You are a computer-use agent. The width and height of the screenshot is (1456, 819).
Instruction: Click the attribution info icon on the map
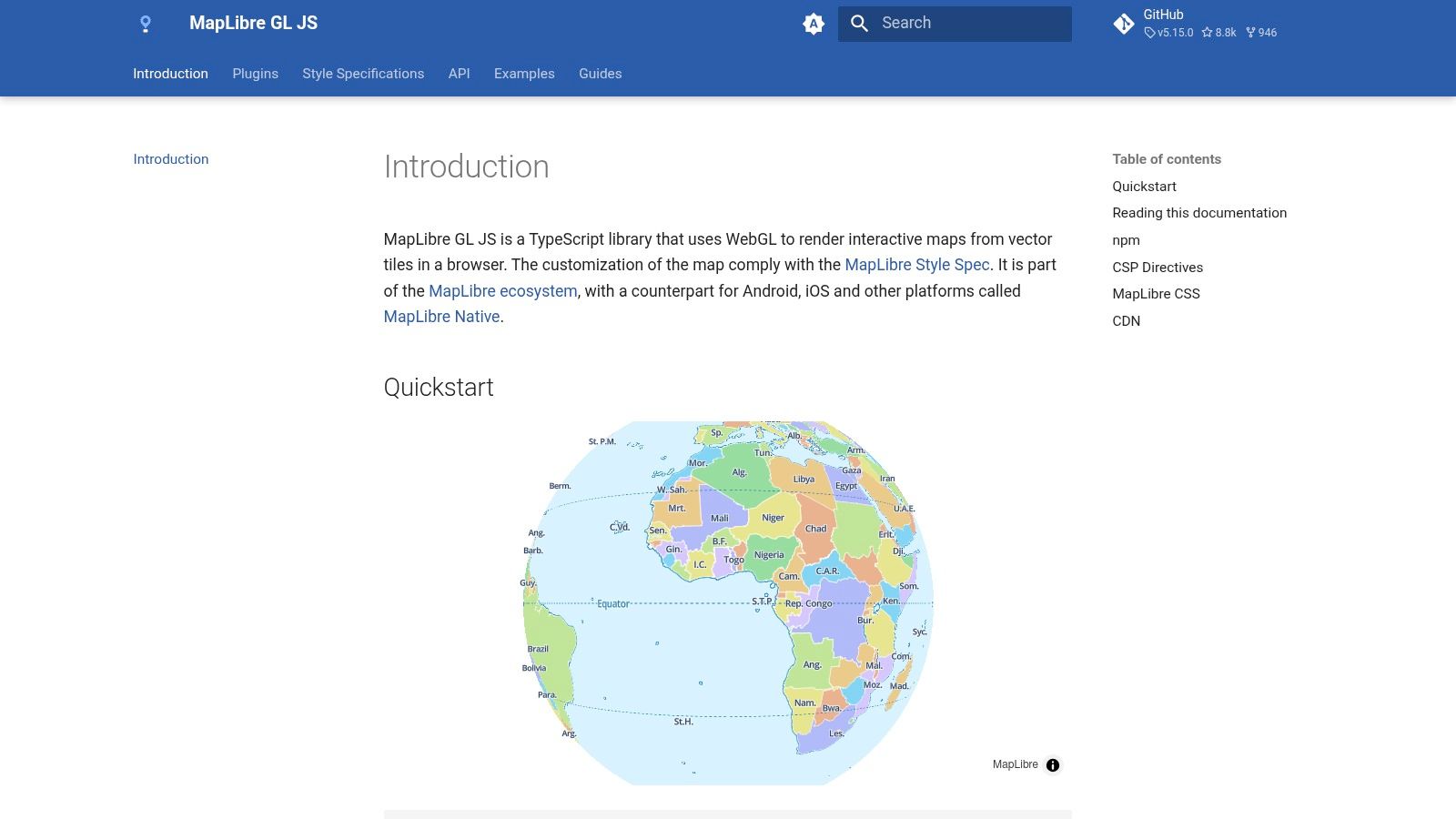click(1053, 764)
